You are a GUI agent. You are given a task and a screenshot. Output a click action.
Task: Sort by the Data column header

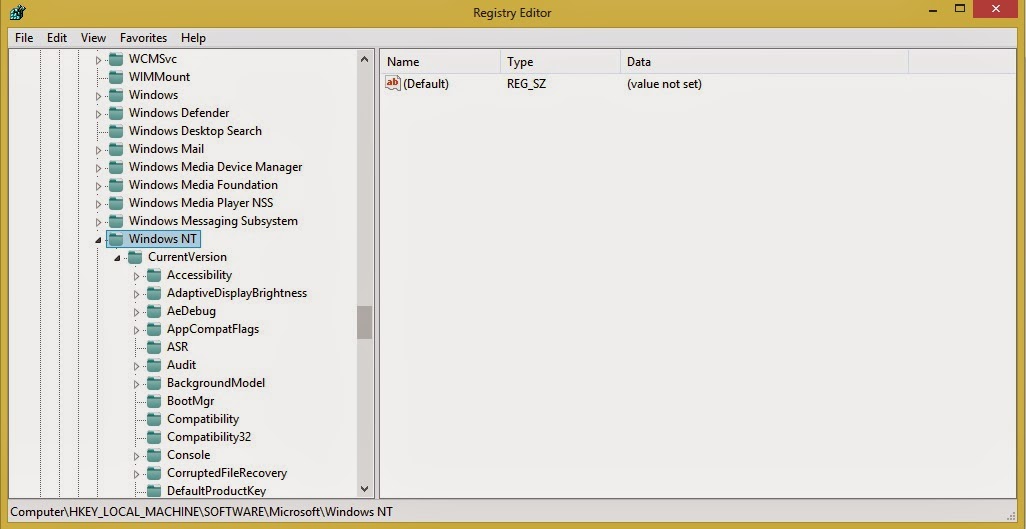pyautogui.click(x=764, y=62)
